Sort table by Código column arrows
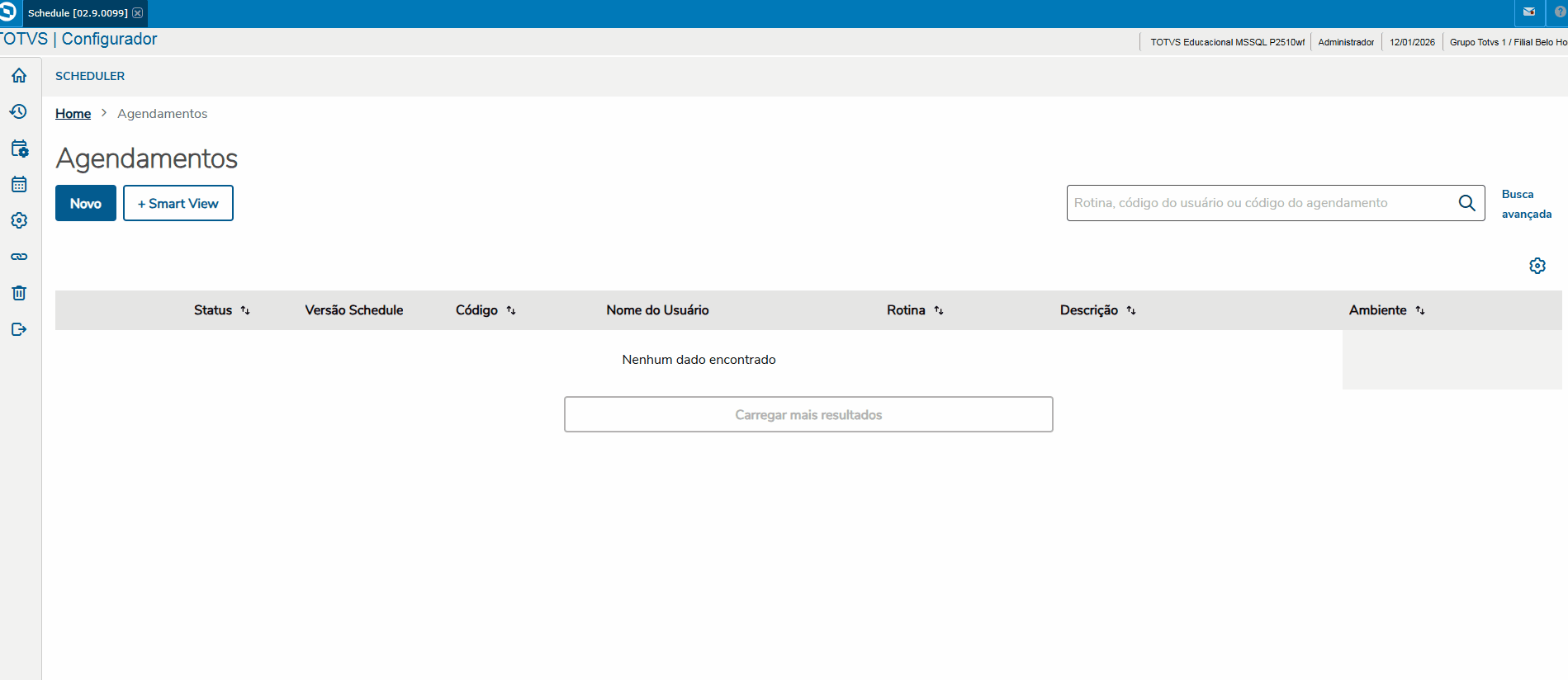The width and height of the screenshot is (1568, 680). click(511, 310)
